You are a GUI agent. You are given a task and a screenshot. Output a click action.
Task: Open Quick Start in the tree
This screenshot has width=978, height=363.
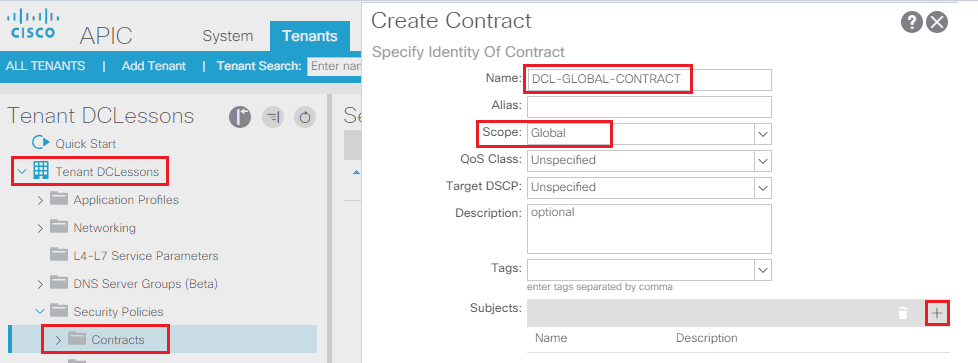click(x=85, y=143)
